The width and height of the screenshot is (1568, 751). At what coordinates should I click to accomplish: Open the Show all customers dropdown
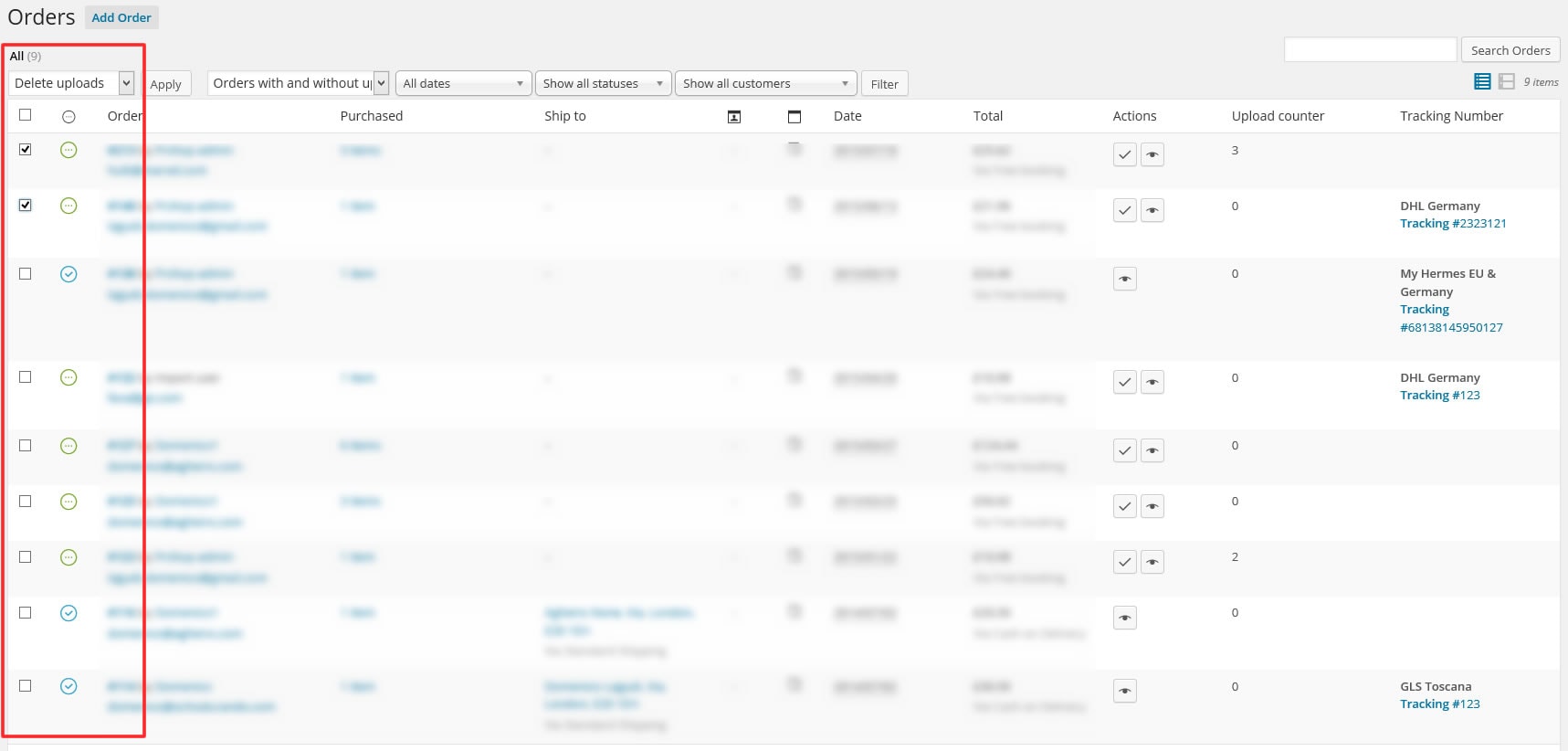(x=766, y=83)
